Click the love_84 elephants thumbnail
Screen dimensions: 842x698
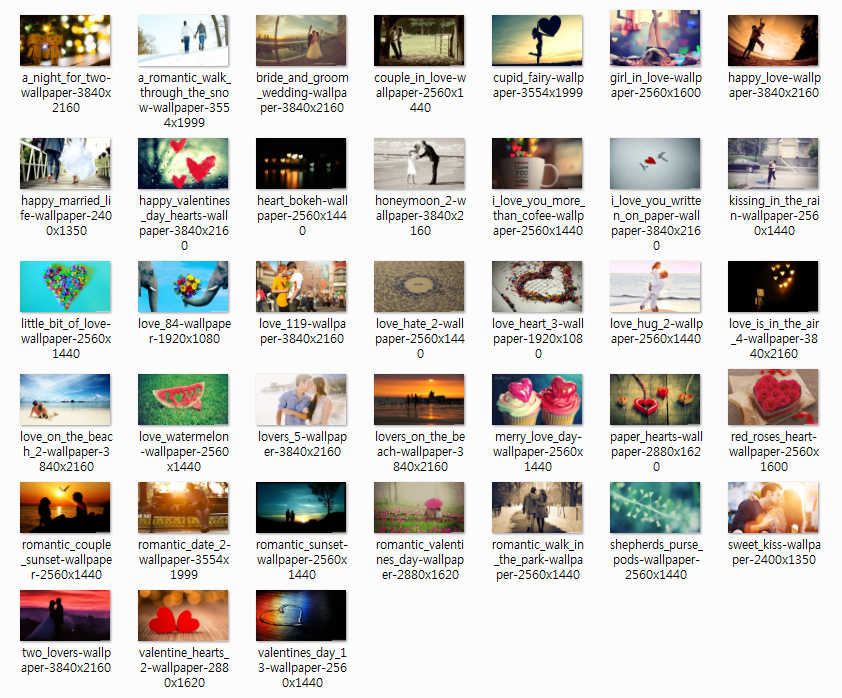183,286
